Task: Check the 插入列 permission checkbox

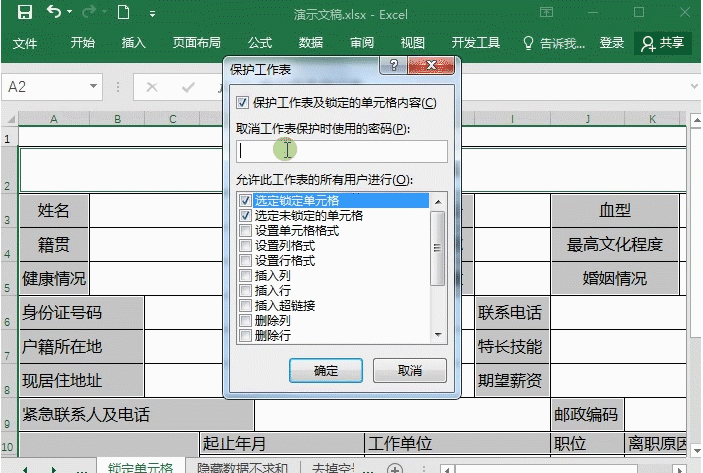Action: click(245, 275)
